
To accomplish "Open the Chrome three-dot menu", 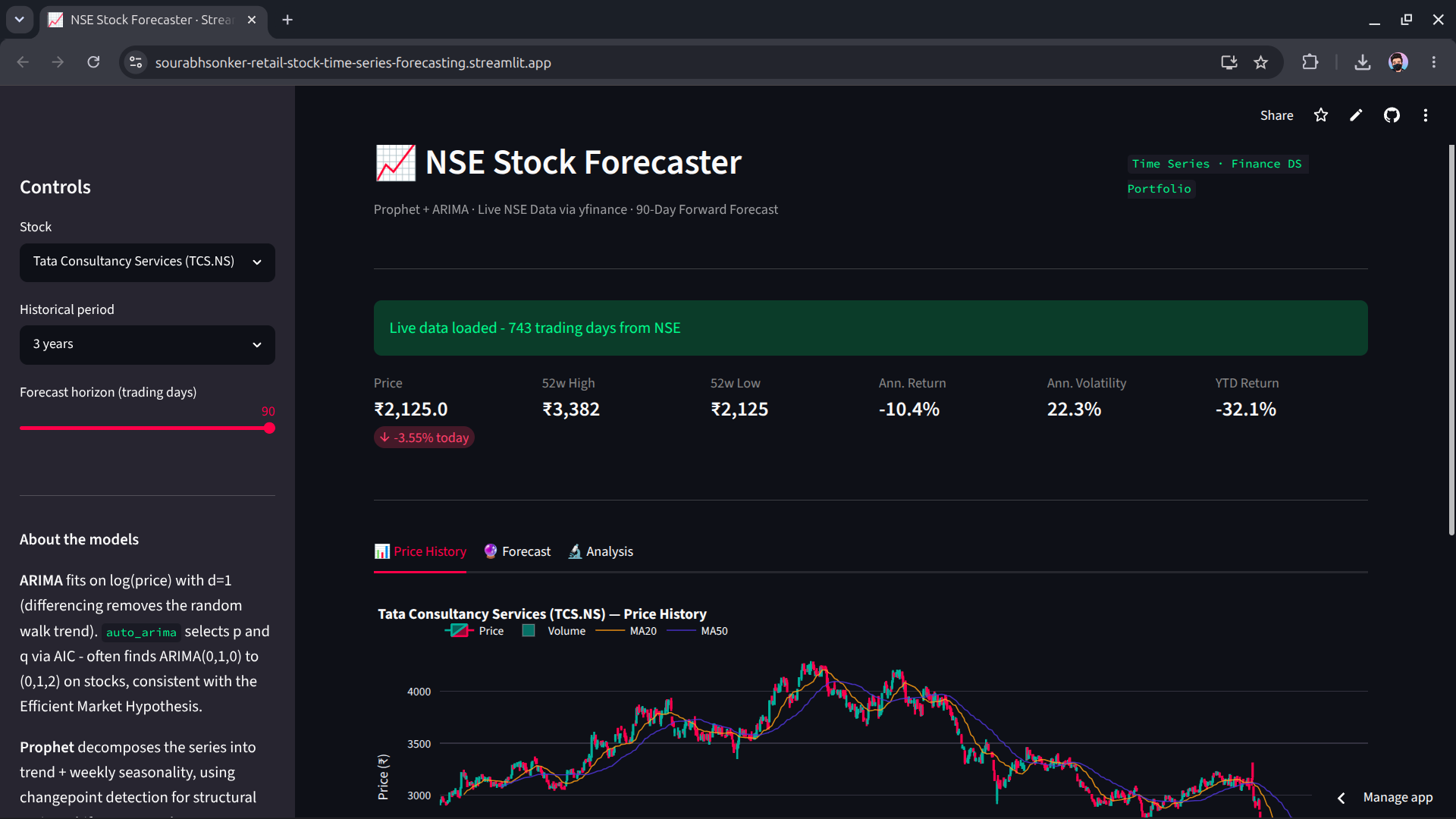I will pyautogui.click(x=1433, y=62).
